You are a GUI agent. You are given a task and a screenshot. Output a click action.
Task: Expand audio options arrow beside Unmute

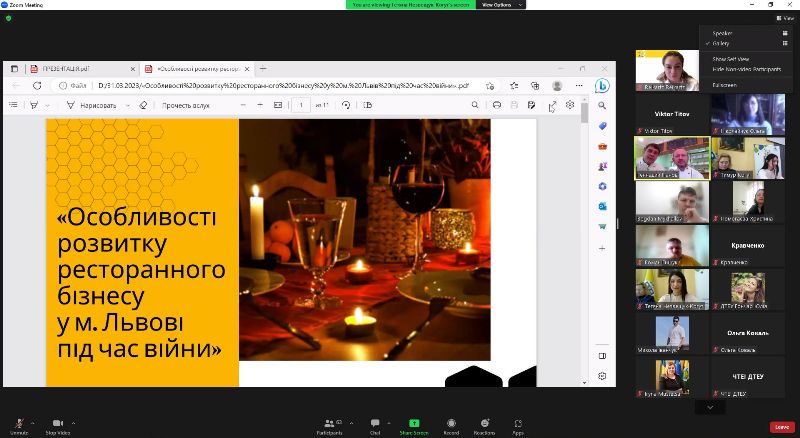[x=32, y=422]
